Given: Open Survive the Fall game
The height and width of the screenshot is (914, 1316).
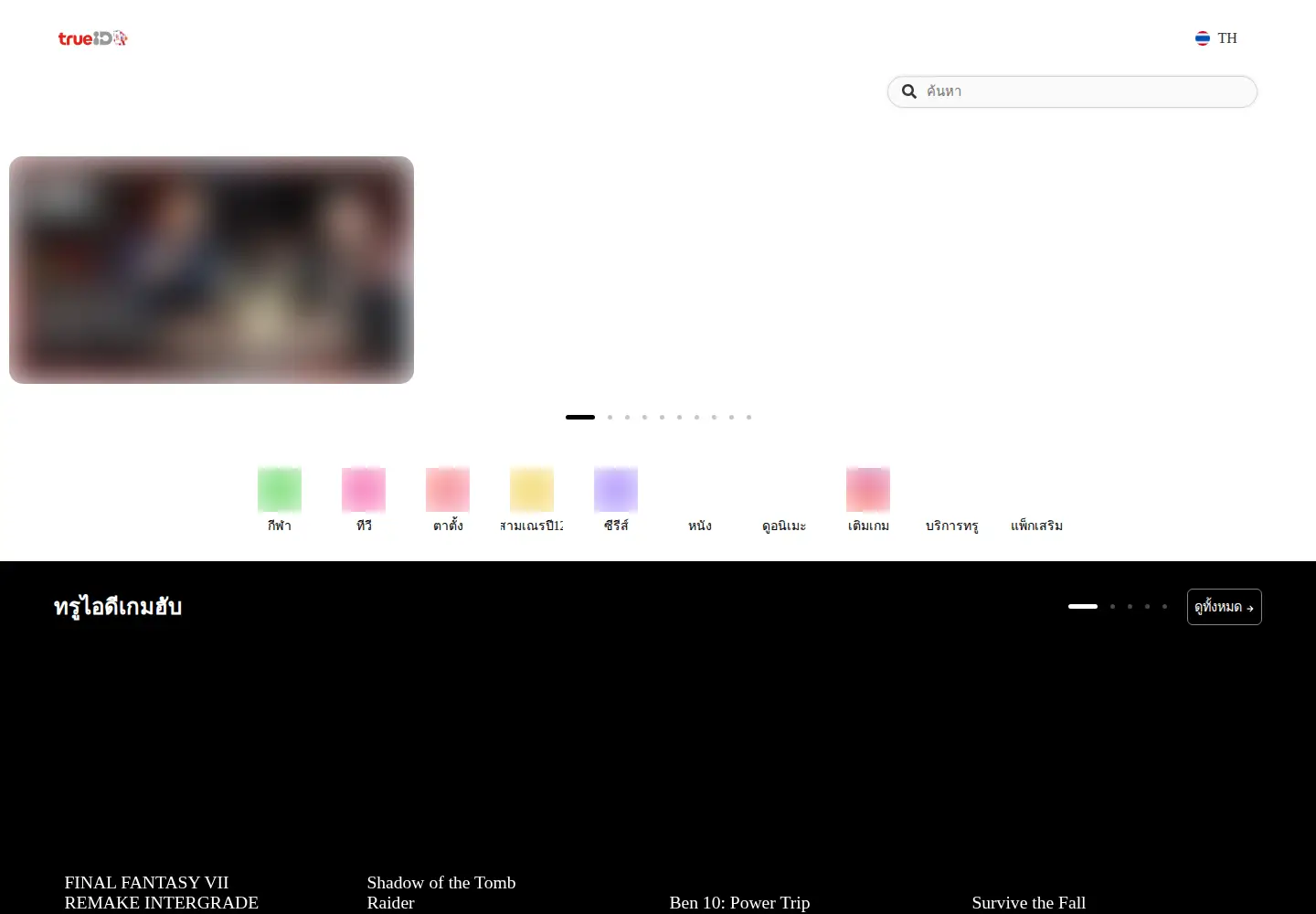Looking at the screenshot, I should click(x=1029, y=902).
